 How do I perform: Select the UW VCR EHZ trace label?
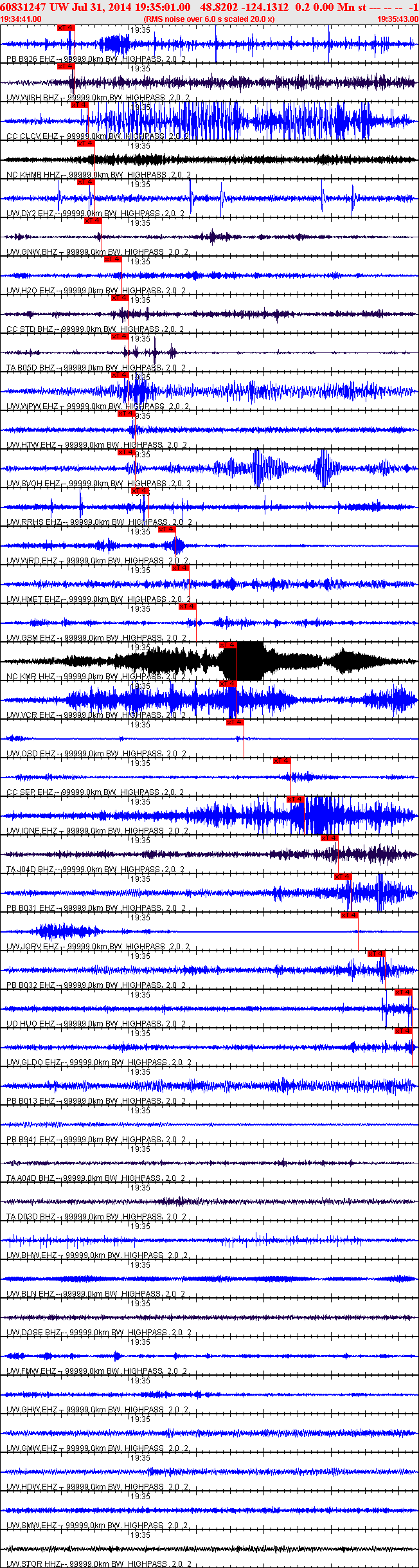pyautogui.click(x=96, y=715)
